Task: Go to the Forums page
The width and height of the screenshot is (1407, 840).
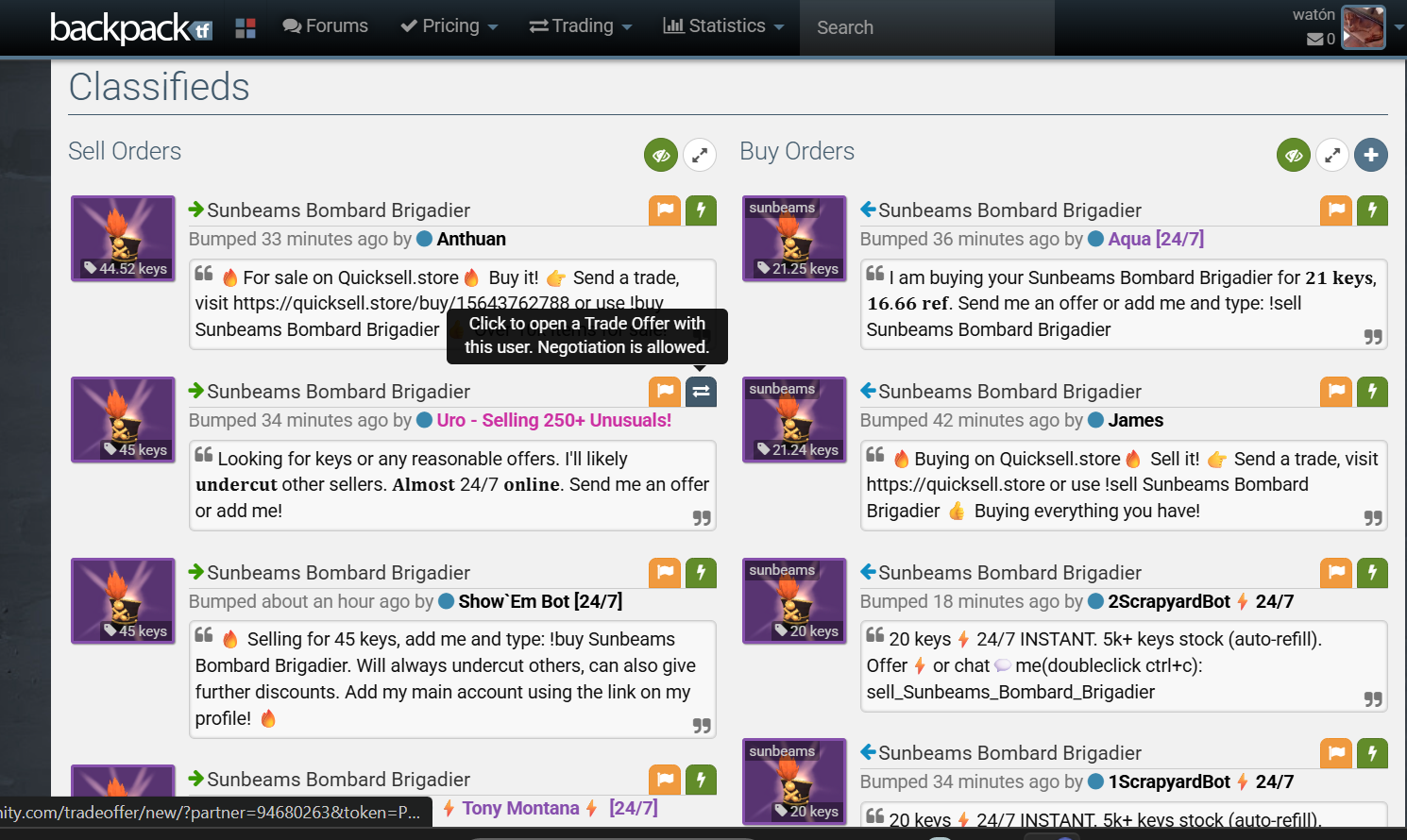Action: [x=326, y=26]
